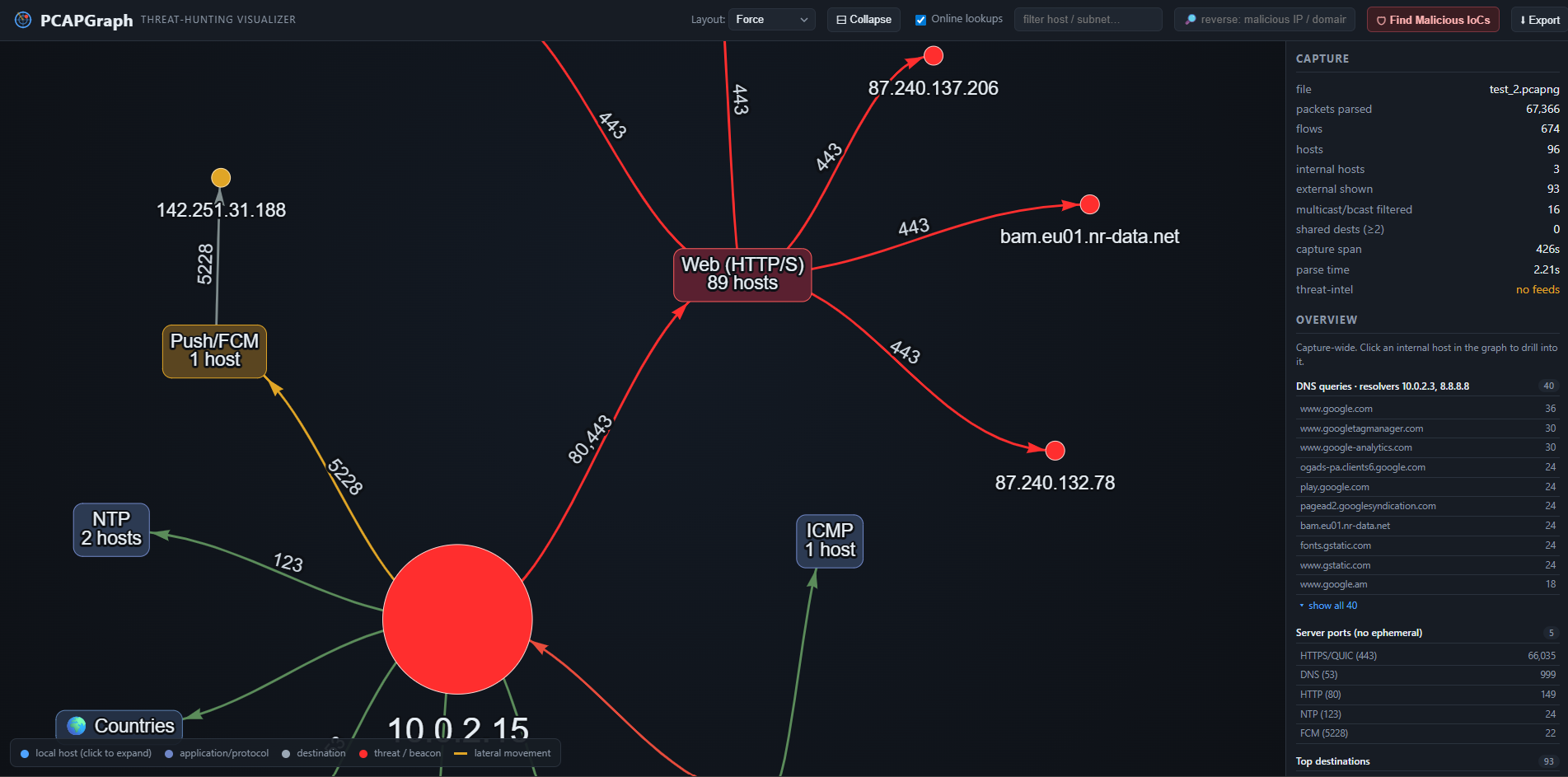Click the www.google-analytics.com DNS row

1428,447
